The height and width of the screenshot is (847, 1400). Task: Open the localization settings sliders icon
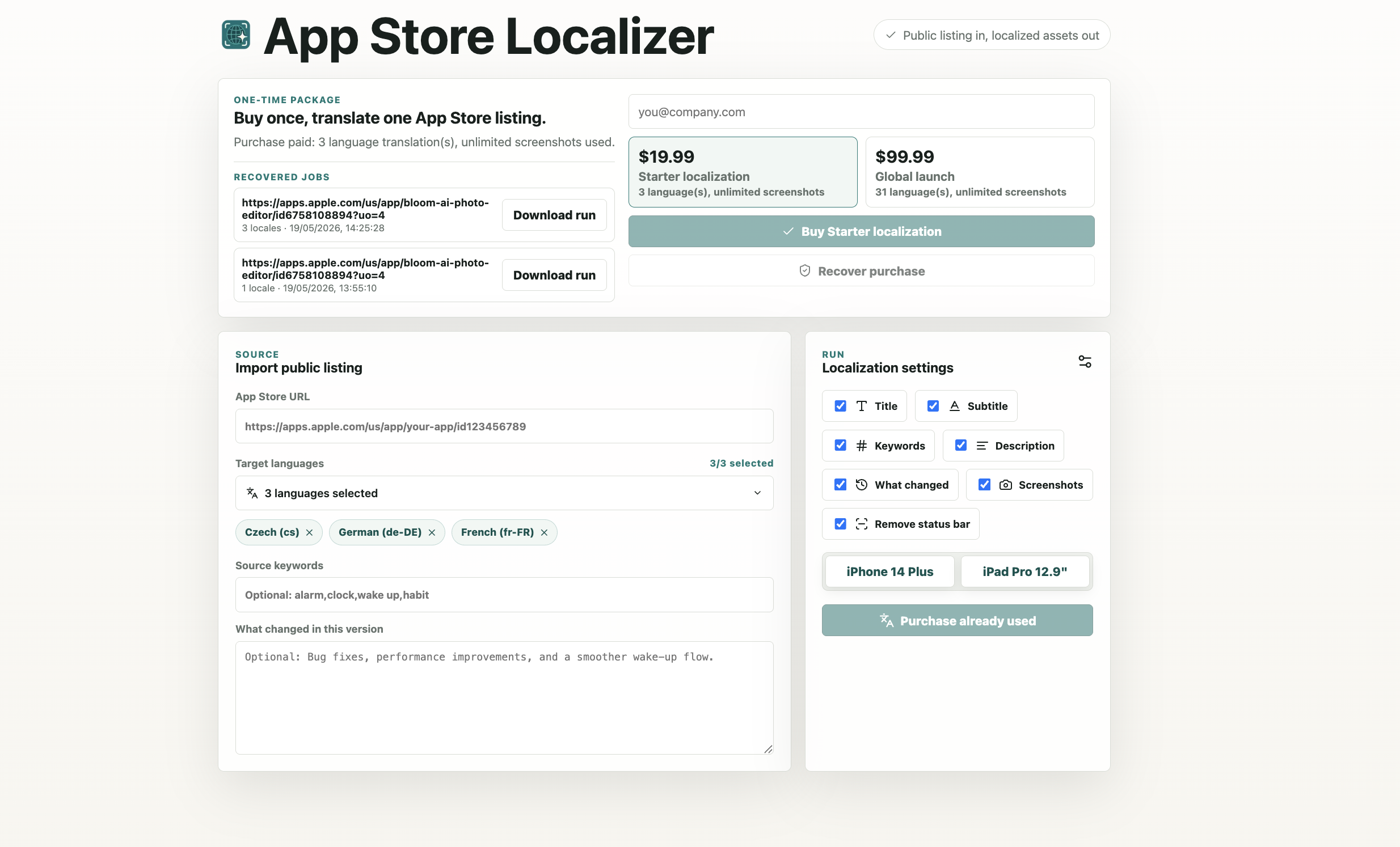(x=1085, y=362)
